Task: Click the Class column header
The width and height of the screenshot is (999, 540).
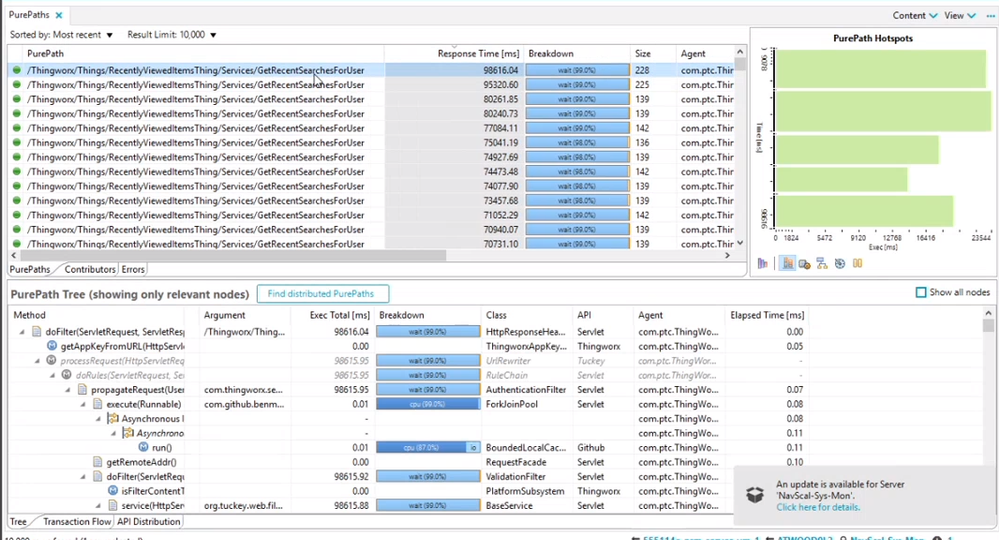Action: tap(496, 315)
